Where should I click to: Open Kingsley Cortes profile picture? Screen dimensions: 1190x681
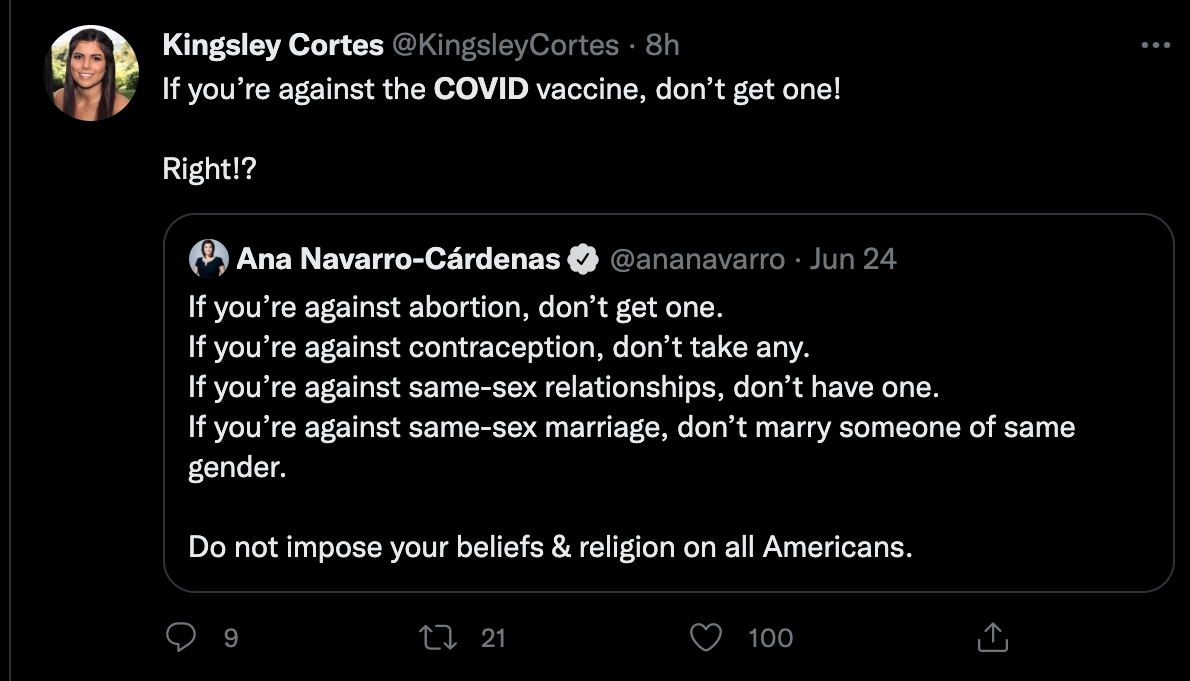pos(93,73)
